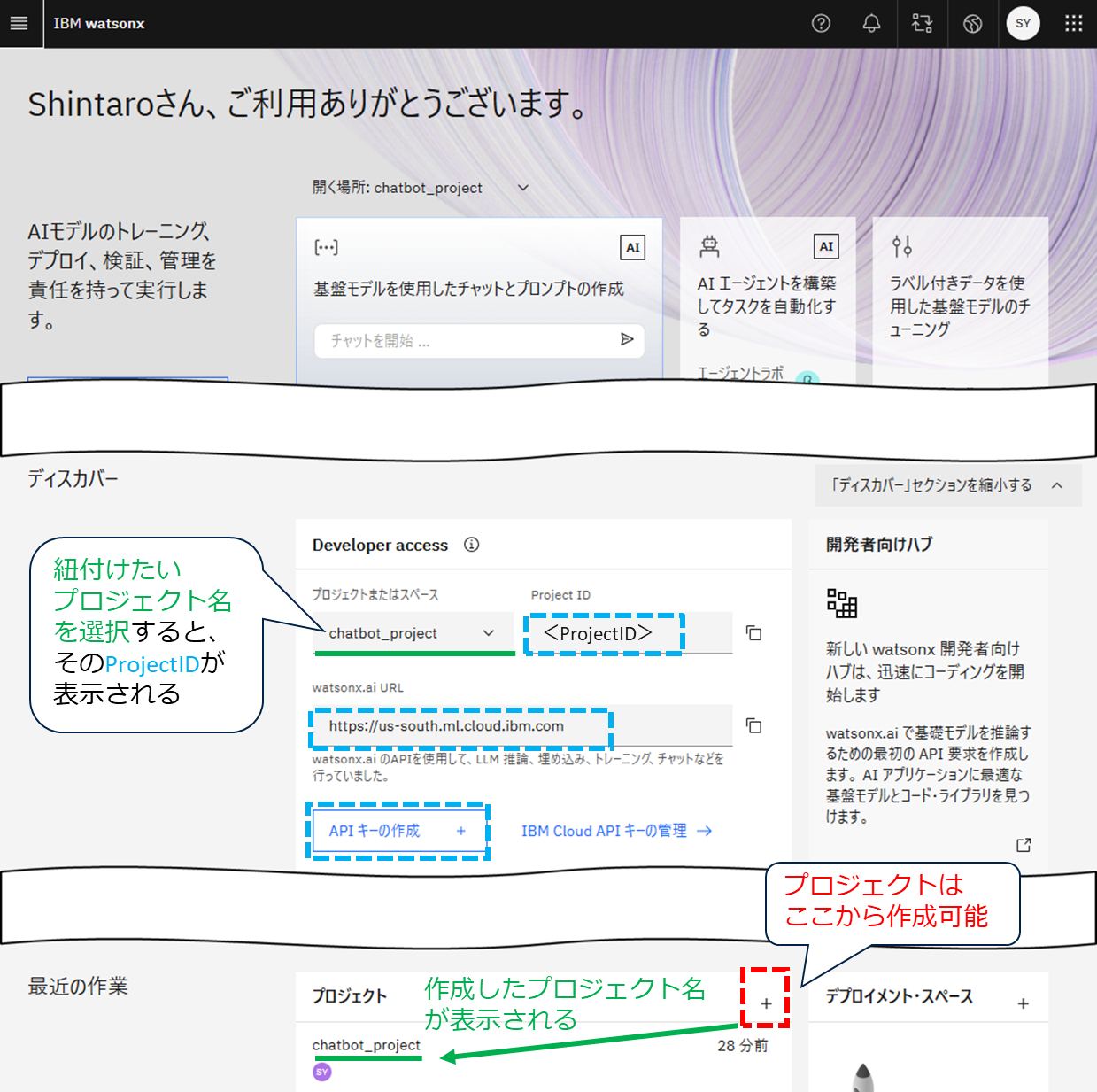Open 基盤モデルを使用したチャット card title
1097x1092 pixels.
468,289
